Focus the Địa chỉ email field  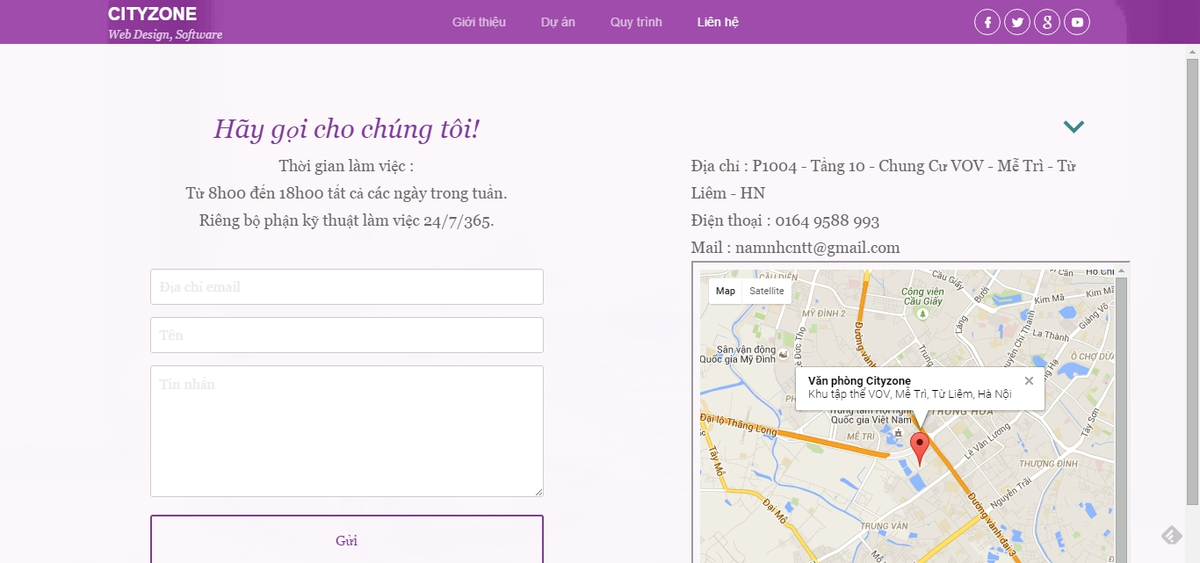point(347,287)
